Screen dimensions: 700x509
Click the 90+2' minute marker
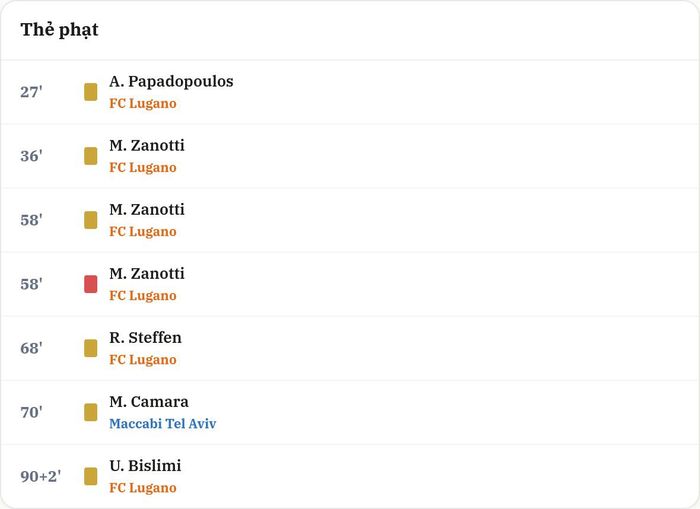point(41,476)
